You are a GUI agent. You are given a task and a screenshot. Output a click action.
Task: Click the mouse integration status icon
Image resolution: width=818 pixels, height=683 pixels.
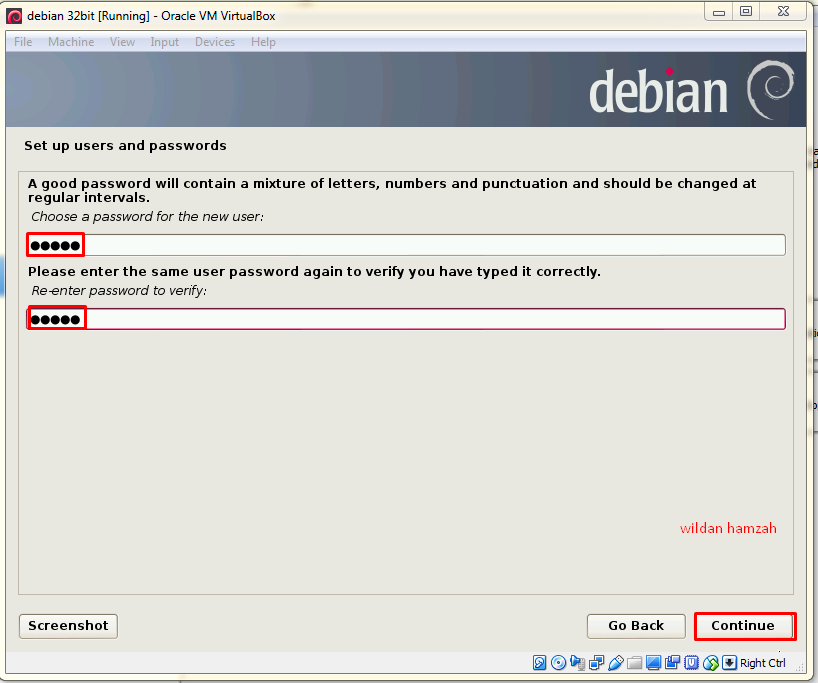(x=711, y=662)
